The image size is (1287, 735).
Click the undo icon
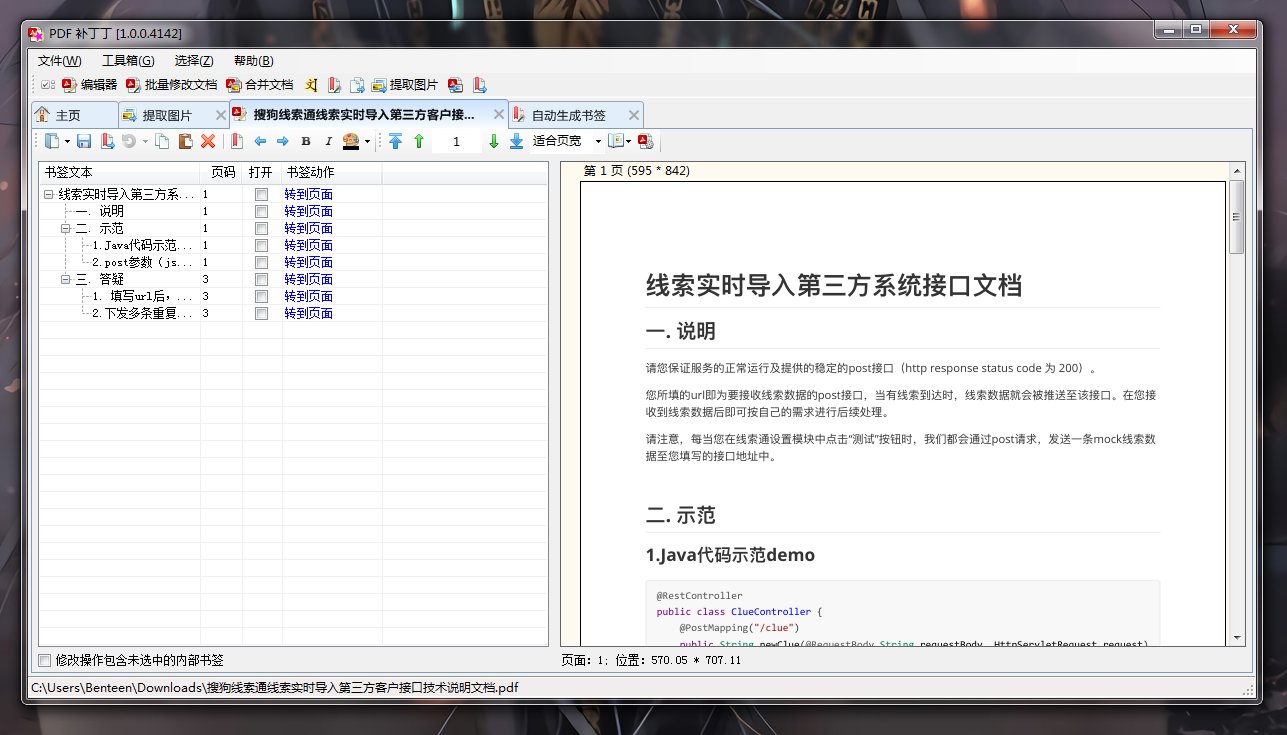(129, 142)
